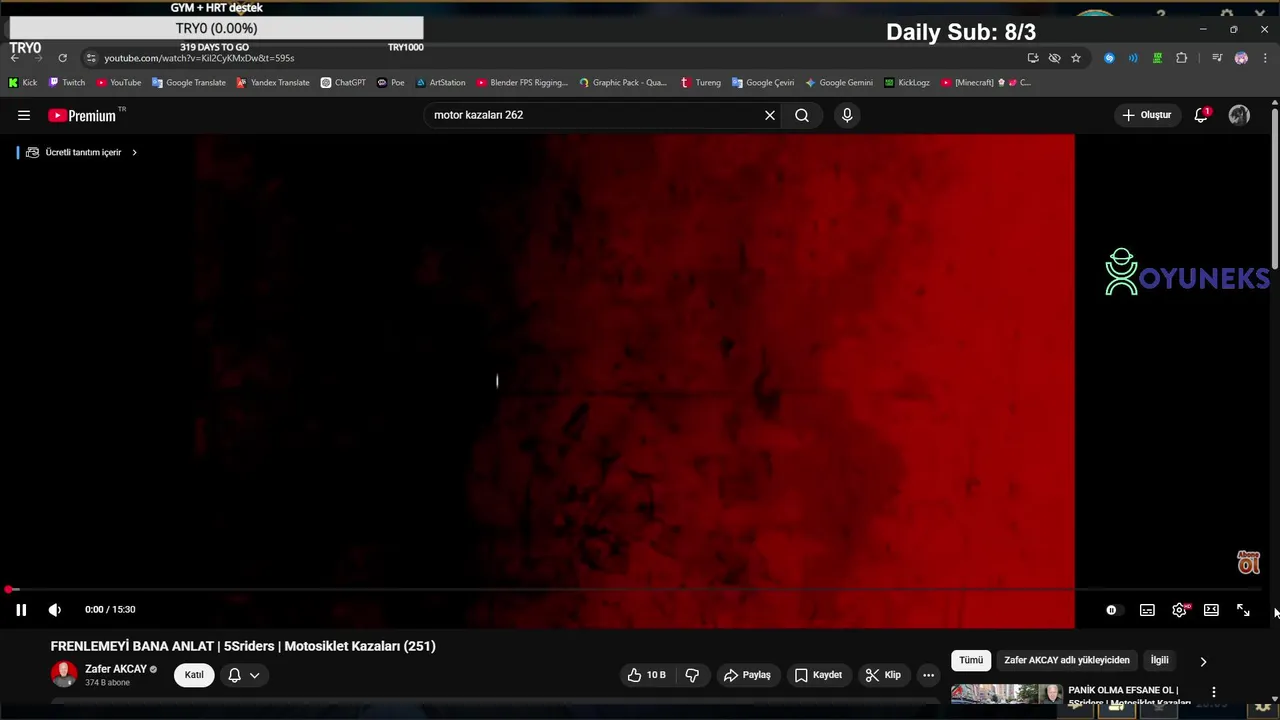Bookmark this page with the star icon
The width and height of the screenshot is (1280, 720).
pos(1076,58)
